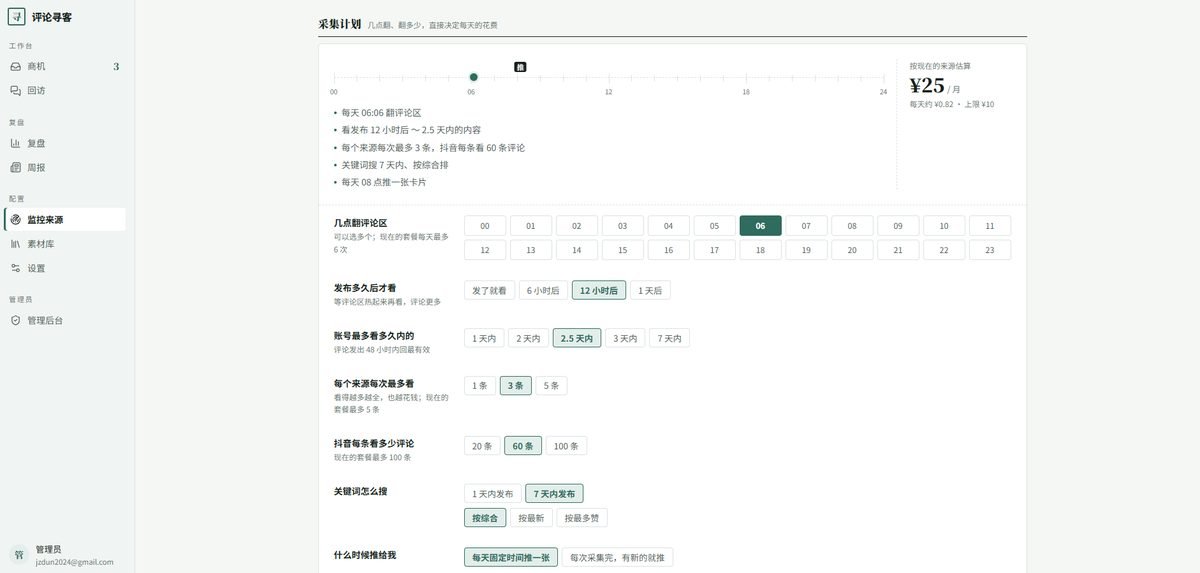This screenshot has height=573, width=1200.
Task: Pick 1 条 per source
Action: click(480, 385)
